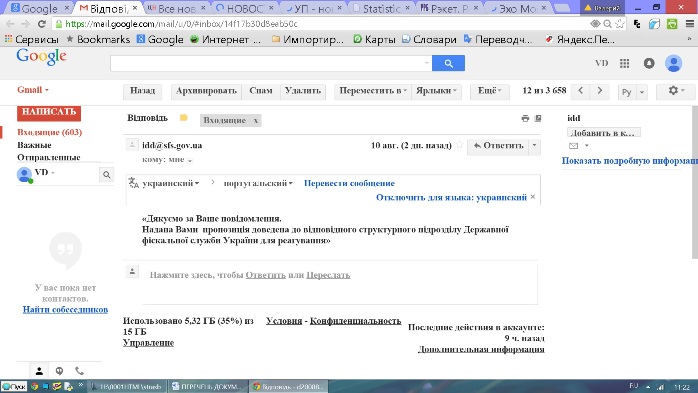Open Chrome from taskbar quick launch
Viewport: 698px width, 393px height.
[x=34, y=386]
